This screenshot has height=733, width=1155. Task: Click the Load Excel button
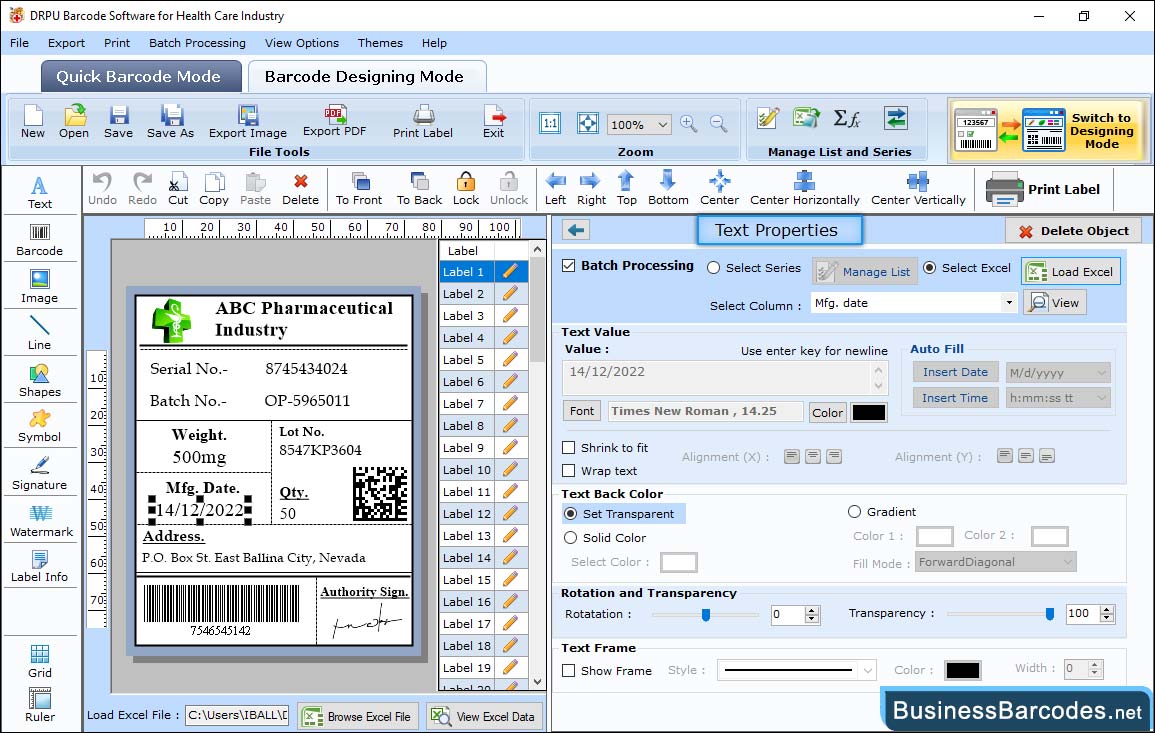pos(1071,271)
